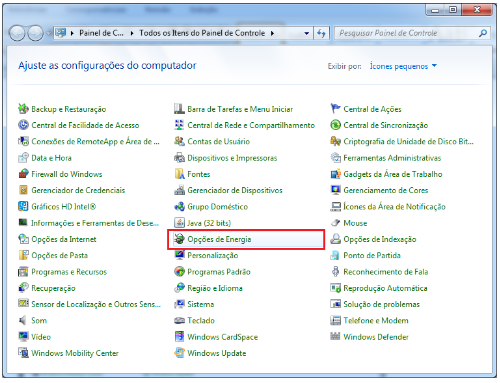Open the Gerenciador de Dispositivos link
This screenshot has height=383, width=500.
point(235,190)
